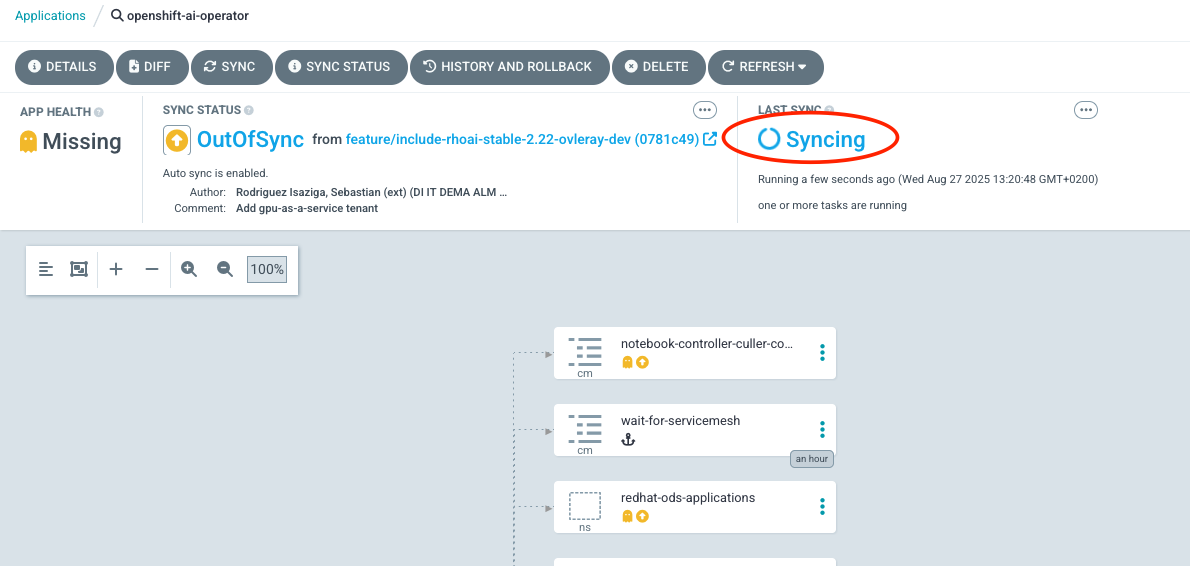Click the fit-to-screen group nodes icon
This screenshot has width=1190, height=566.
tap(79, 269)
